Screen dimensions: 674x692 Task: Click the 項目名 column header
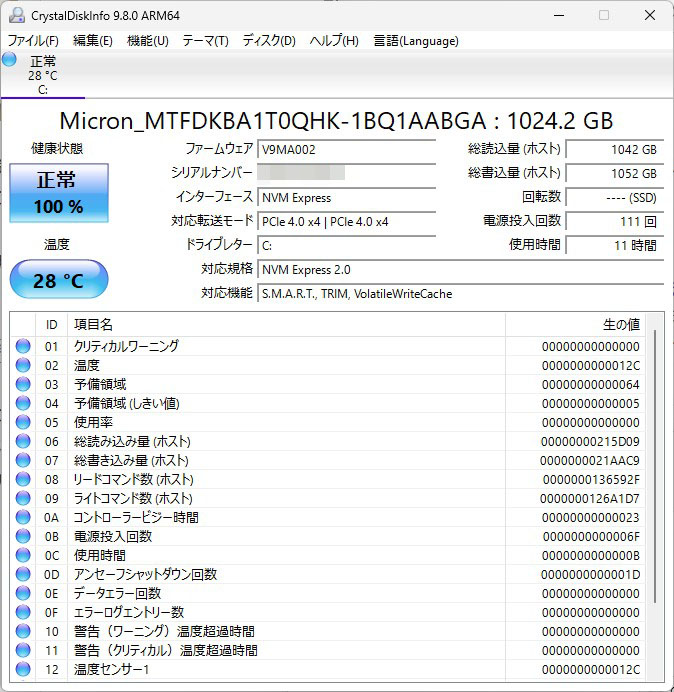(x=94, y=325)
